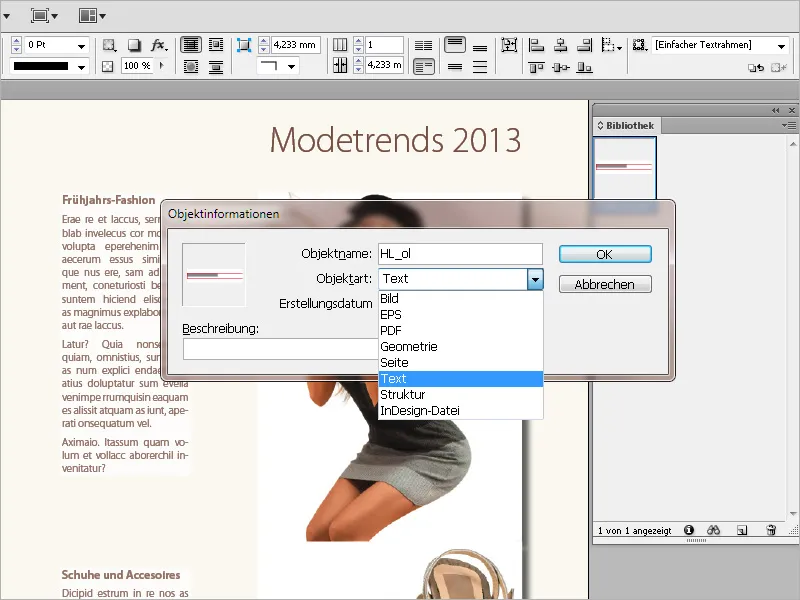Choose InDesign-Datei in the list

pos(460,411)
